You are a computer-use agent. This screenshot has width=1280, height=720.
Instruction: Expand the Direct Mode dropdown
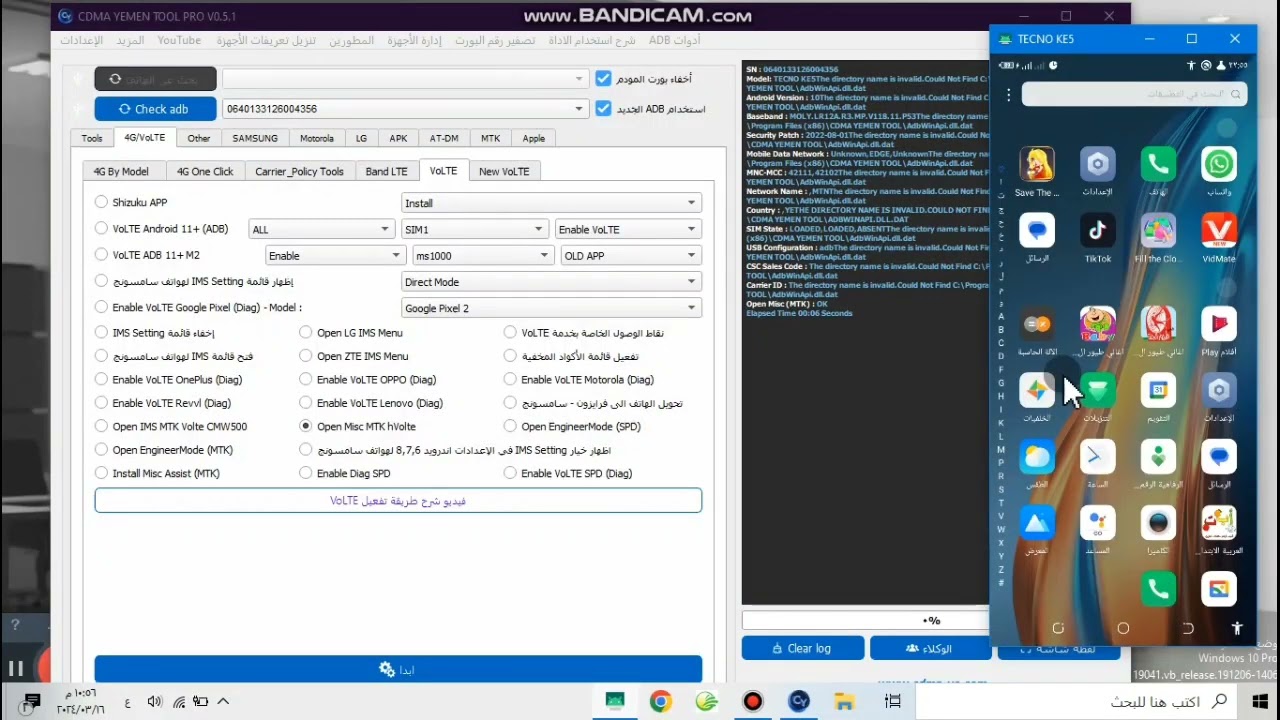click(x=551, y=282)
